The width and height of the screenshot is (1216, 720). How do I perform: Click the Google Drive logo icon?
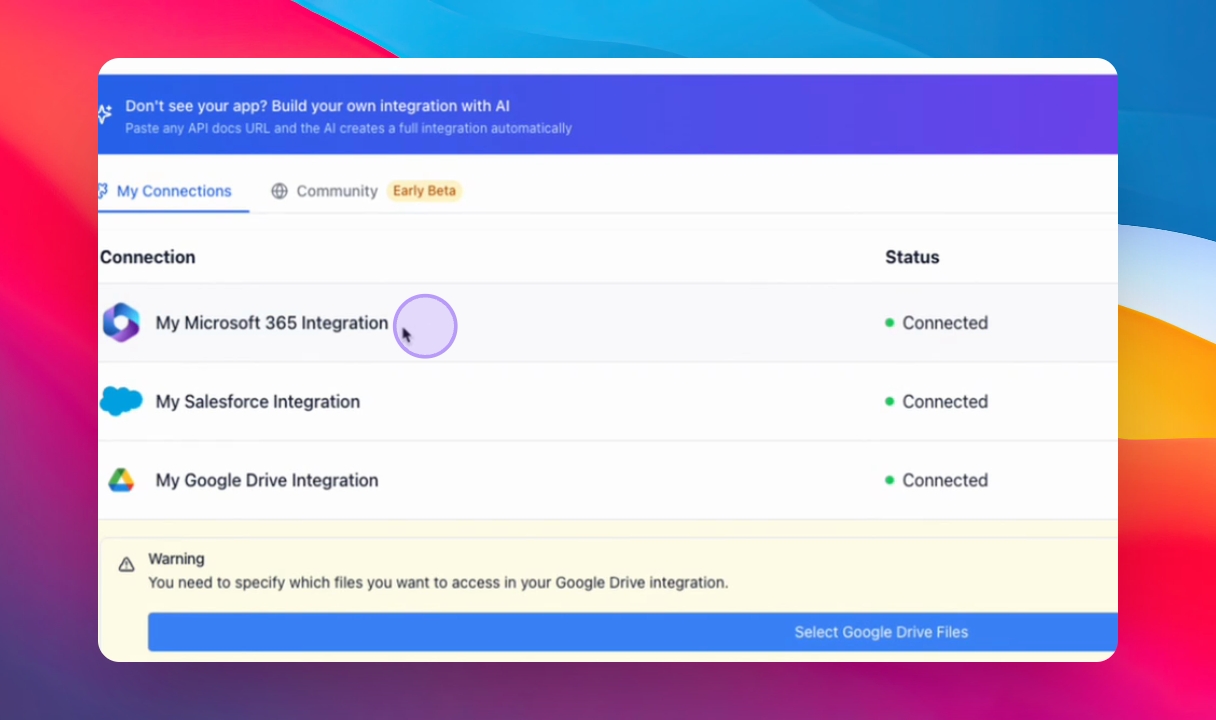(x=121, y=480)
